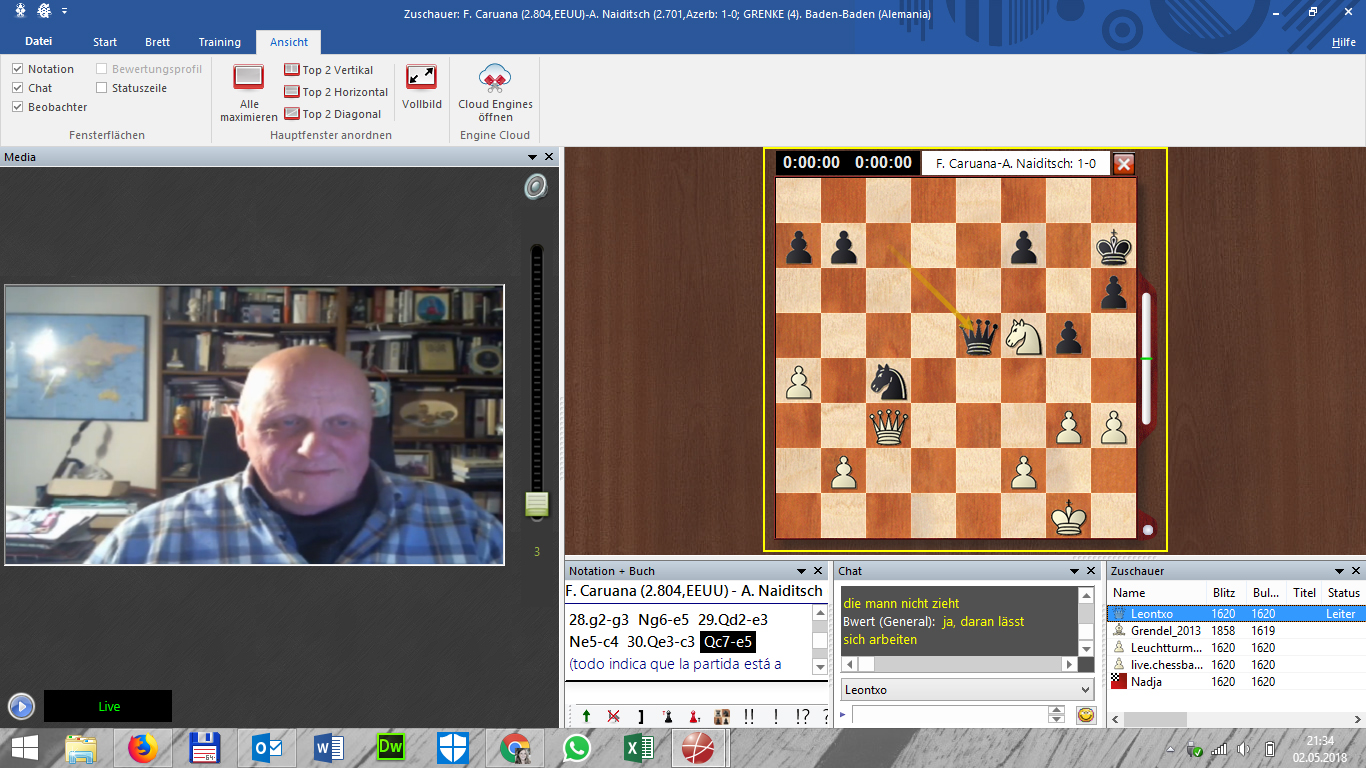Image resolution: width=1366 pixels, height=768 pixels.
Task: Click the speaker icon in Media panel
Action: tap(536, 187)
